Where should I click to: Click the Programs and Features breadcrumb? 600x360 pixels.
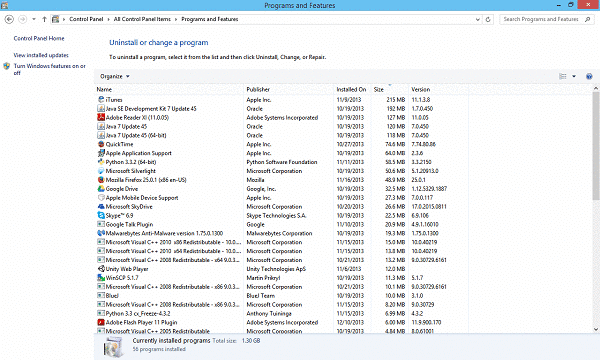[210, 19]
